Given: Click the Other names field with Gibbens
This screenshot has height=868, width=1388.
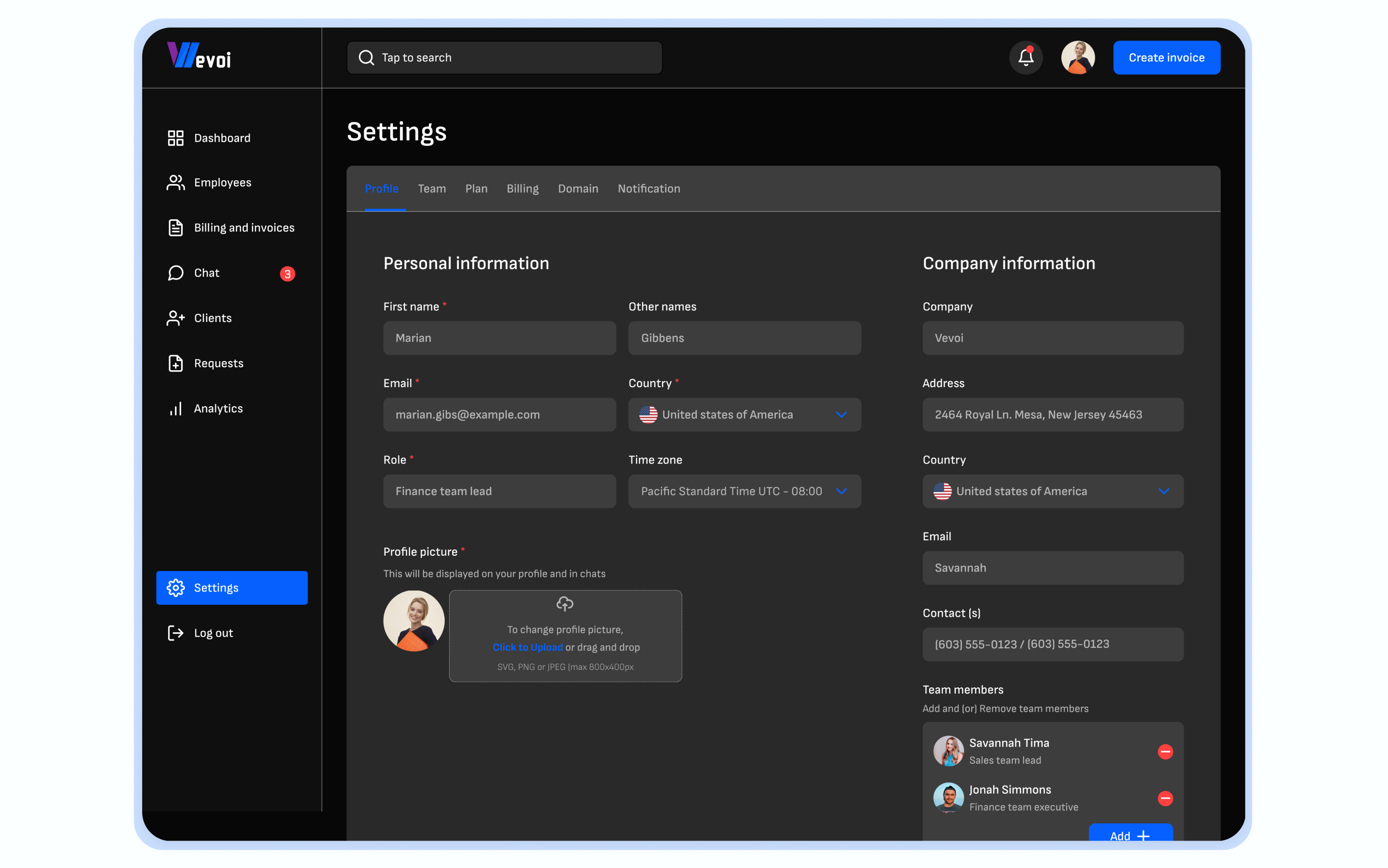Looking at the screenshot, I should (745, 338).
